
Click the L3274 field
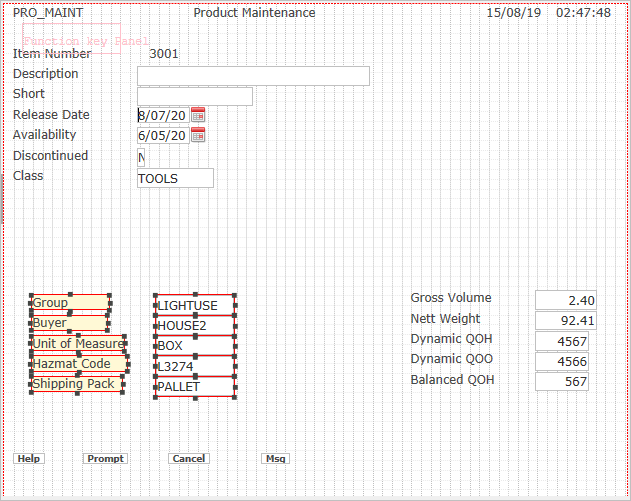pyautogui.click(x=195, y=366)
